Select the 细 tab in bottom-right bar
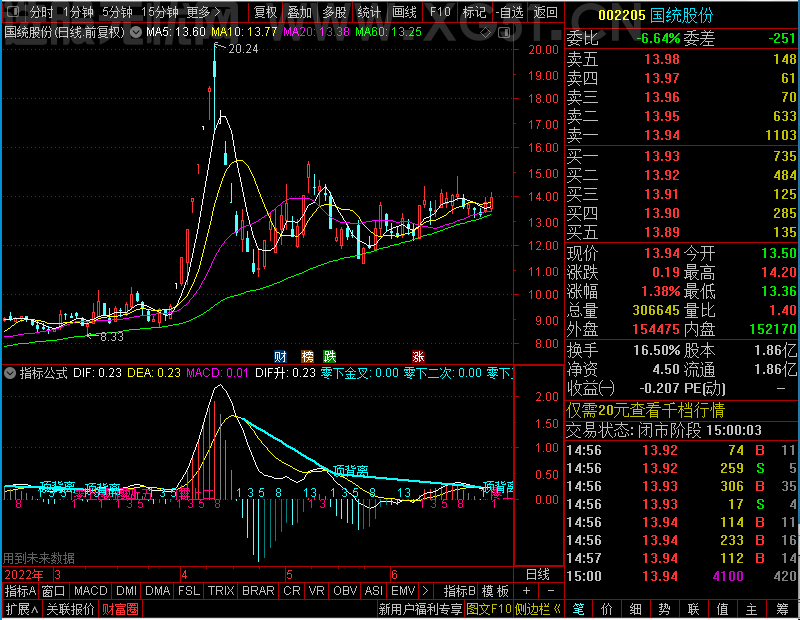The width and height of the screenshot is (800, 620). (636, 609)
